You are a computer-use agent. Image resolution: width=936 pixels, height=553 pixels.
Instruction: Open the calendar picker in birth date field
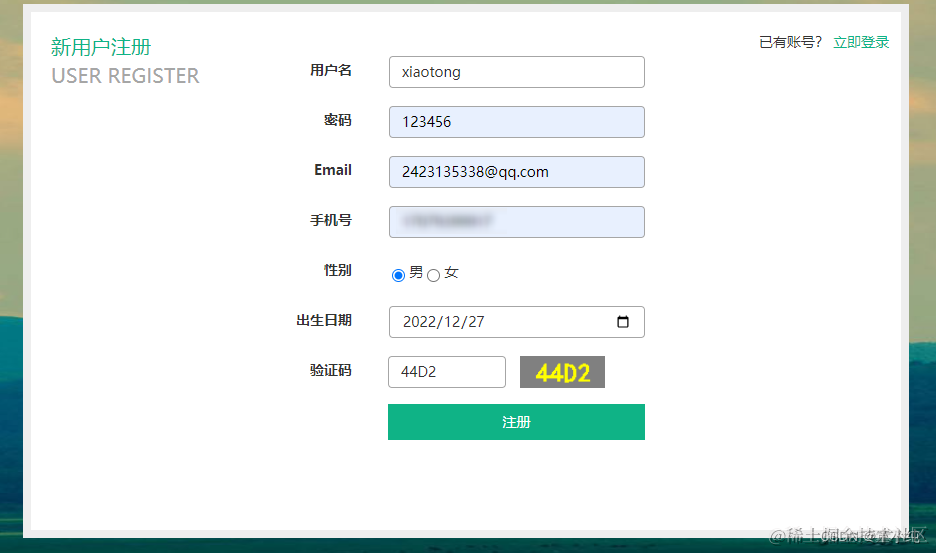pyautogui.click(x=623, y=322)
